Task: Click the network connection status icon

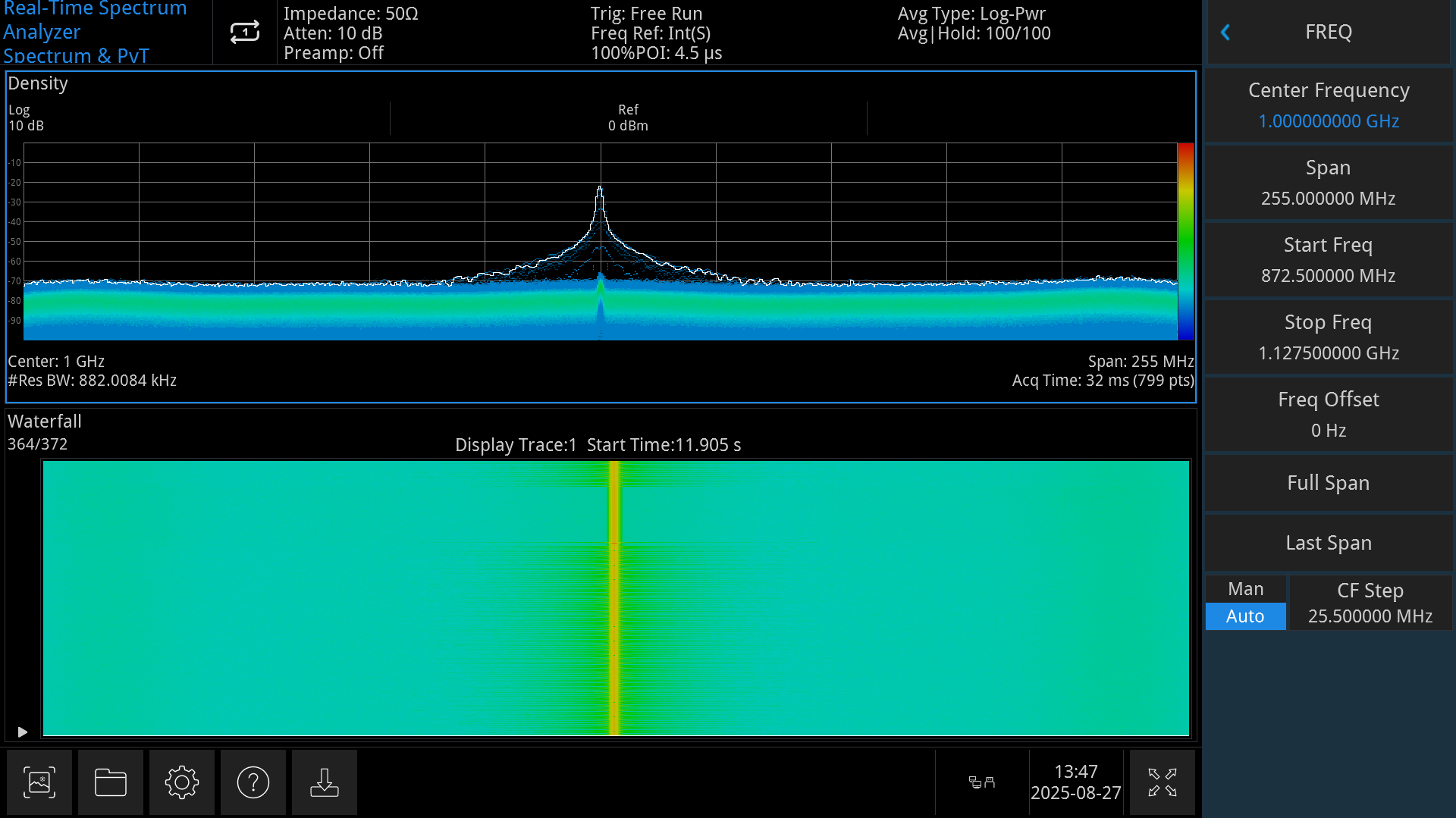Action: (x=982, y=782)
